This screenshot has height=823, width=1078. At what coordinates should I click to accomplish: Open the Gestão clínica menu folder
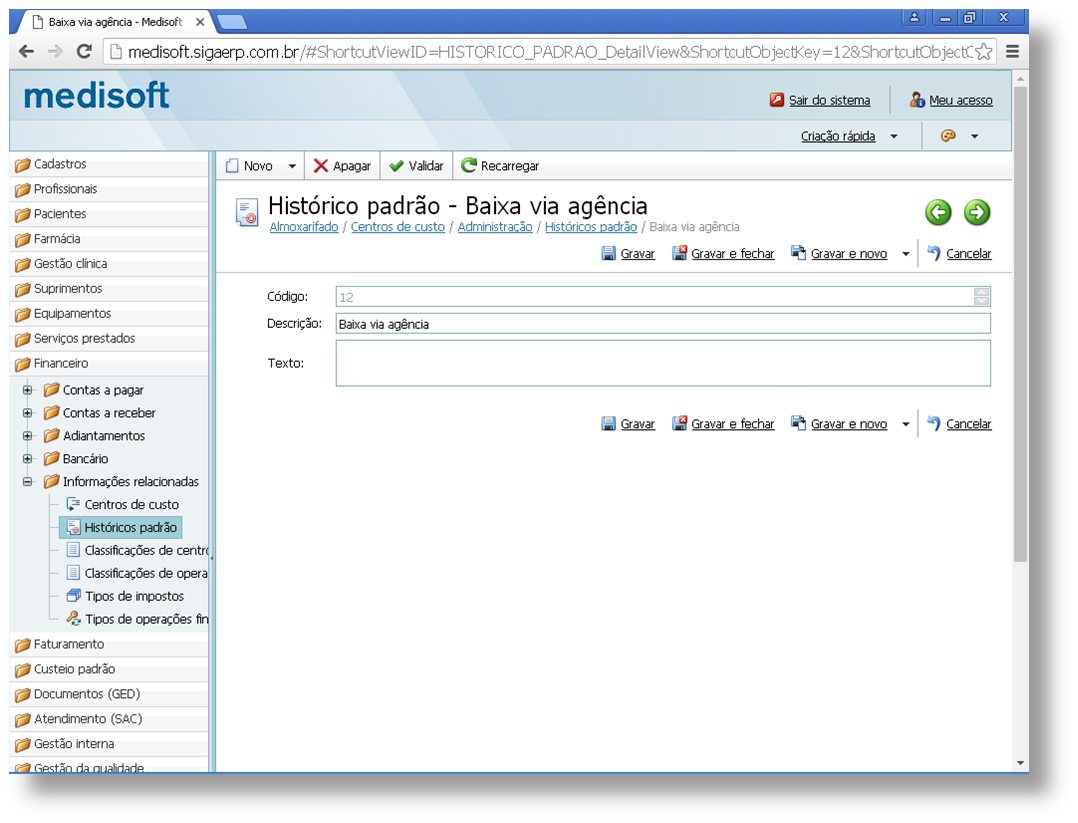point(109,263)
